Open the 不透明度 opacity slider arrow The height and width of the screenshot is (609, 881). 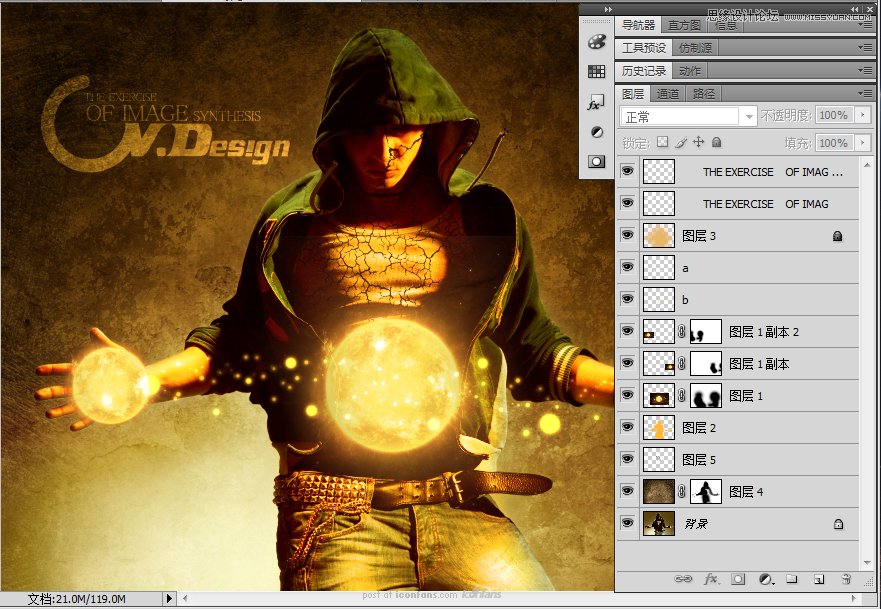[863, 115]
